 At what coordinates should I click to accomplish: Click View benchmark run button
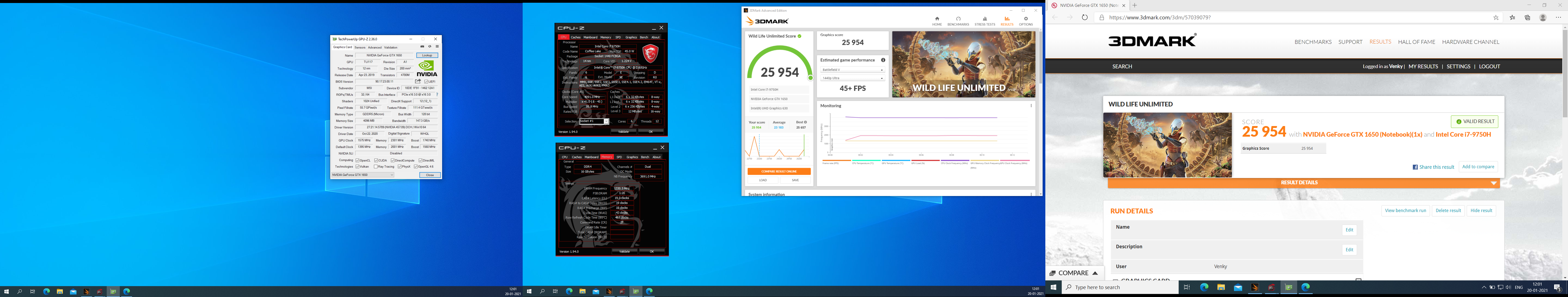click(x=1405, y=211)
